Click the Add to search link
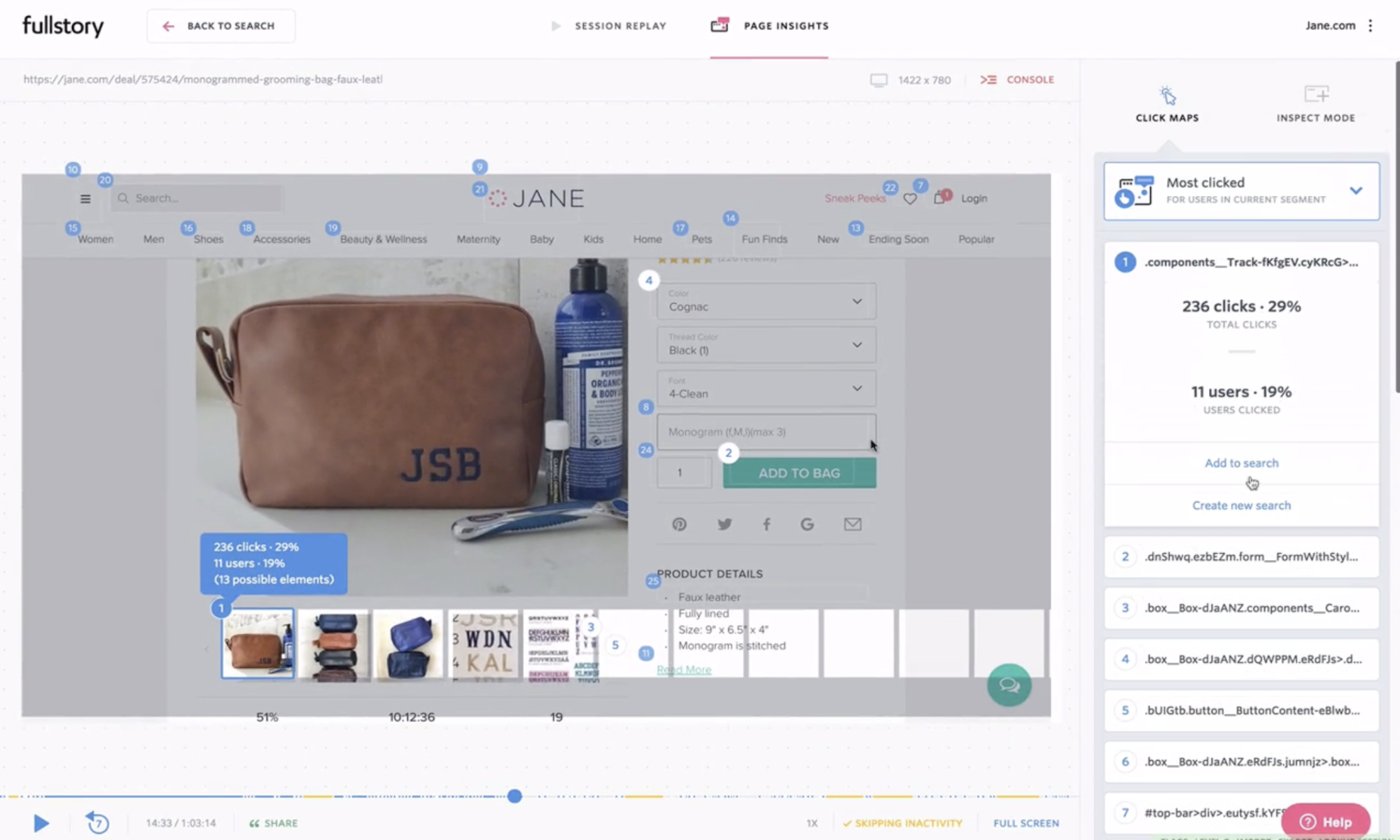The image size is (1400, 840). [1241, 463]
